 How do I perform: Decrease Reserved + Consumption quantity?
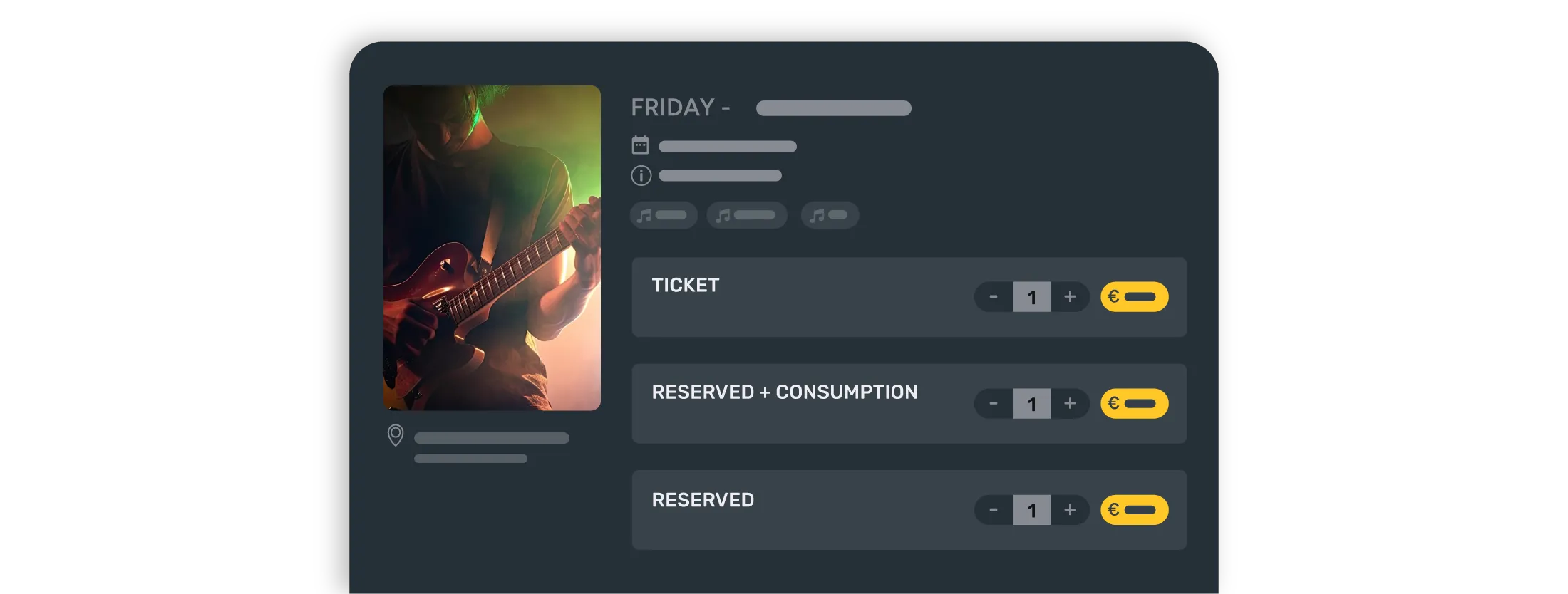click(994, 404)
